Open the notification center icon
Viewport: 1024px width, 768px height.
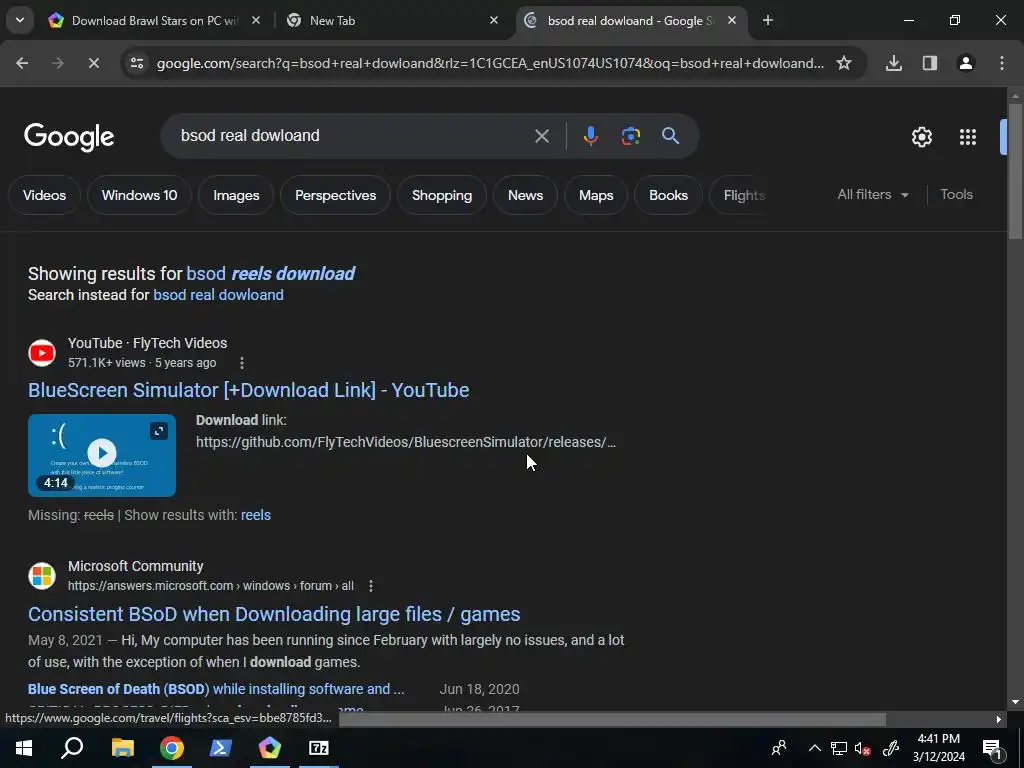tap(992, 748)
